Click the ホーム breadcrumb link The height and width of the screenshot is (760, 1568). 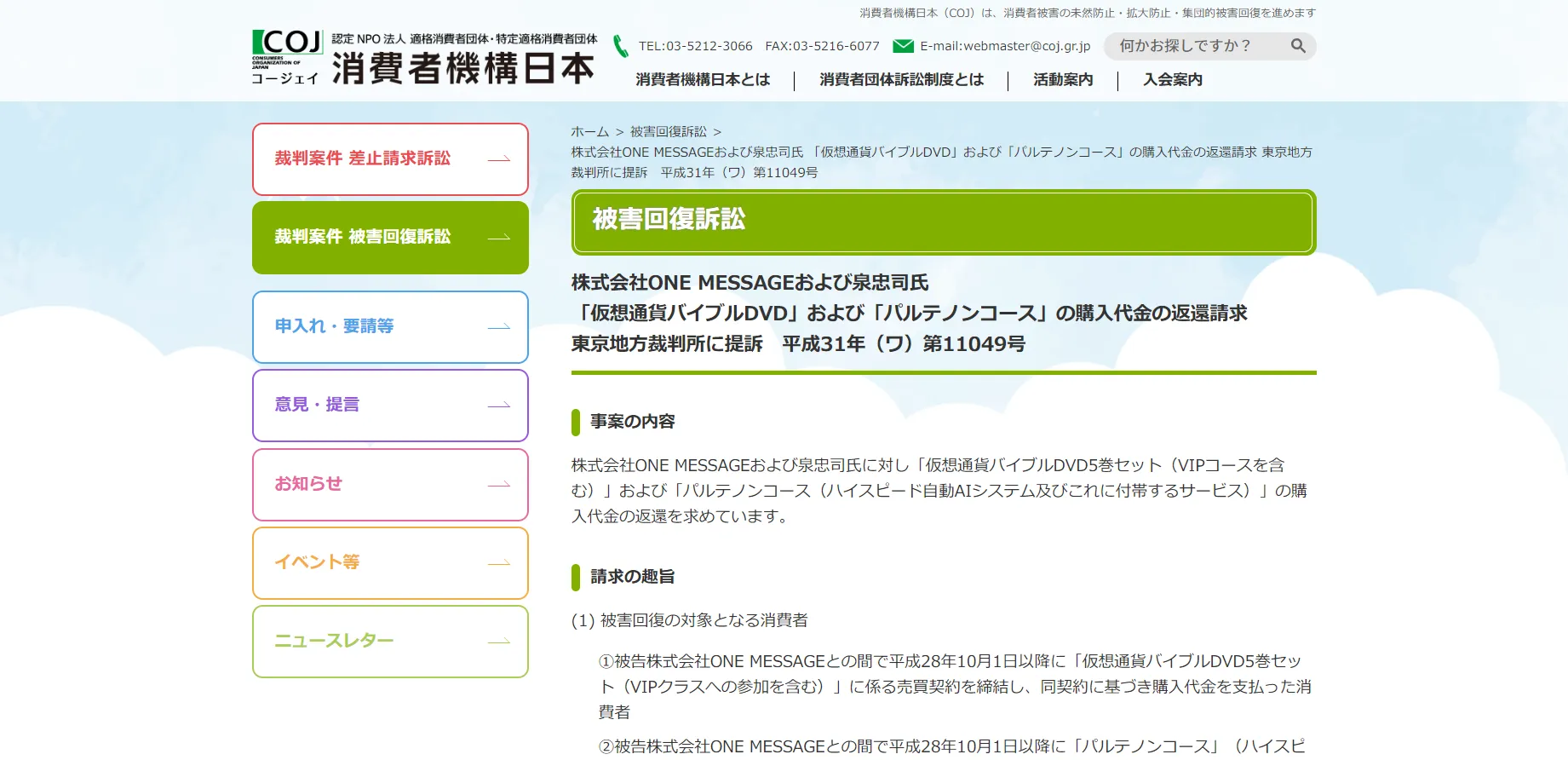point(589,132)
